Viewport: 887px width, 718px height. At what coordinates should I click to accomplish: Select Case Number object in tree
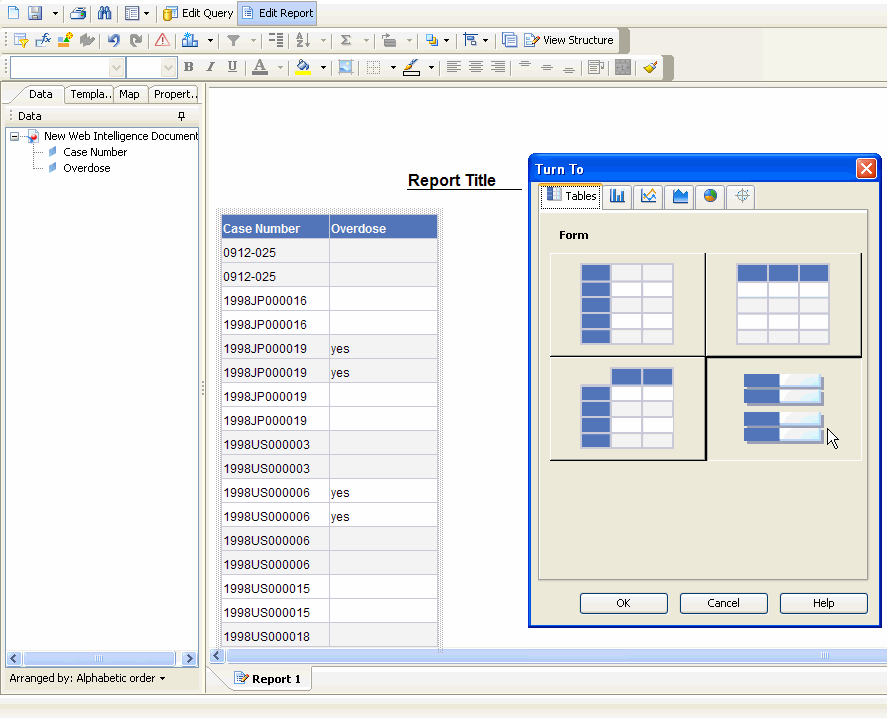pos(94,152)
